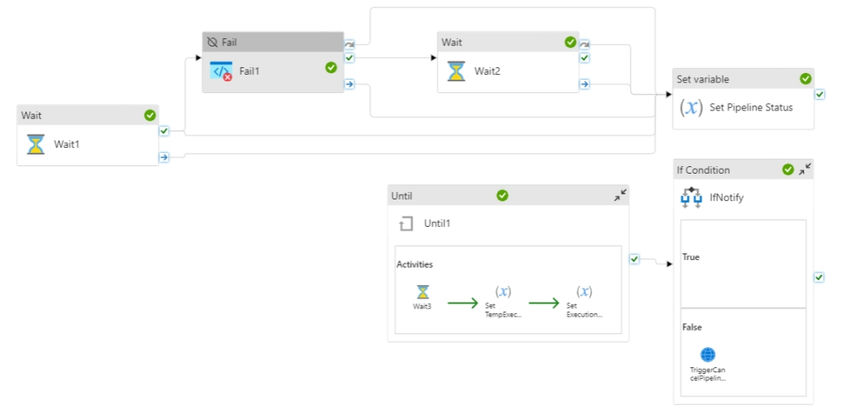Click the True branch area of IfNotify
This screenshot has width=850, height=413.
click(x=743, y=264)
